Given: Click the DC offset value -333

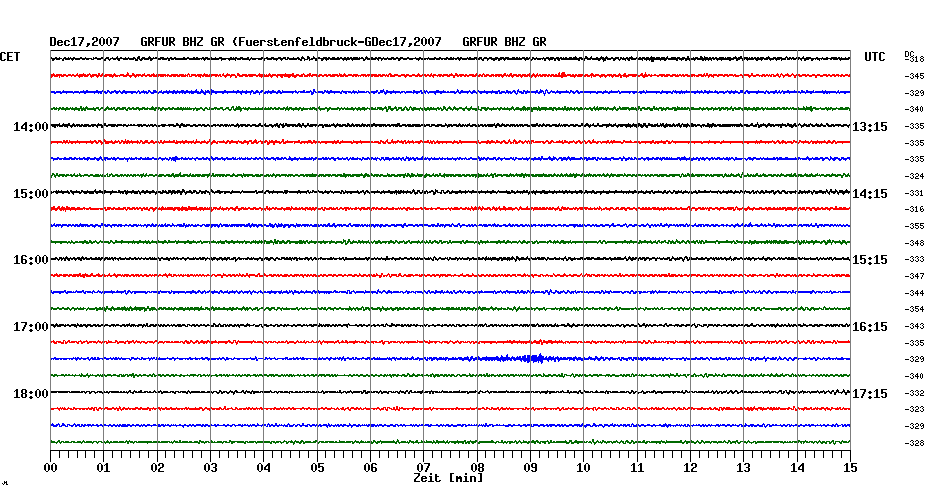Looking at the screenshot, I should click(x=914, y=260).
